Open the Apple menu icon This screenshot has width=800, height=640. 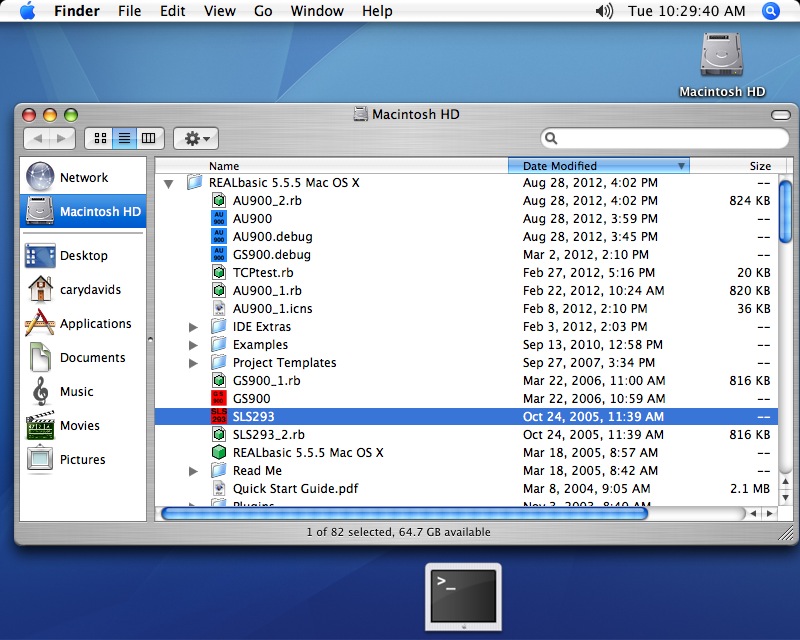[x=28, y=11]
